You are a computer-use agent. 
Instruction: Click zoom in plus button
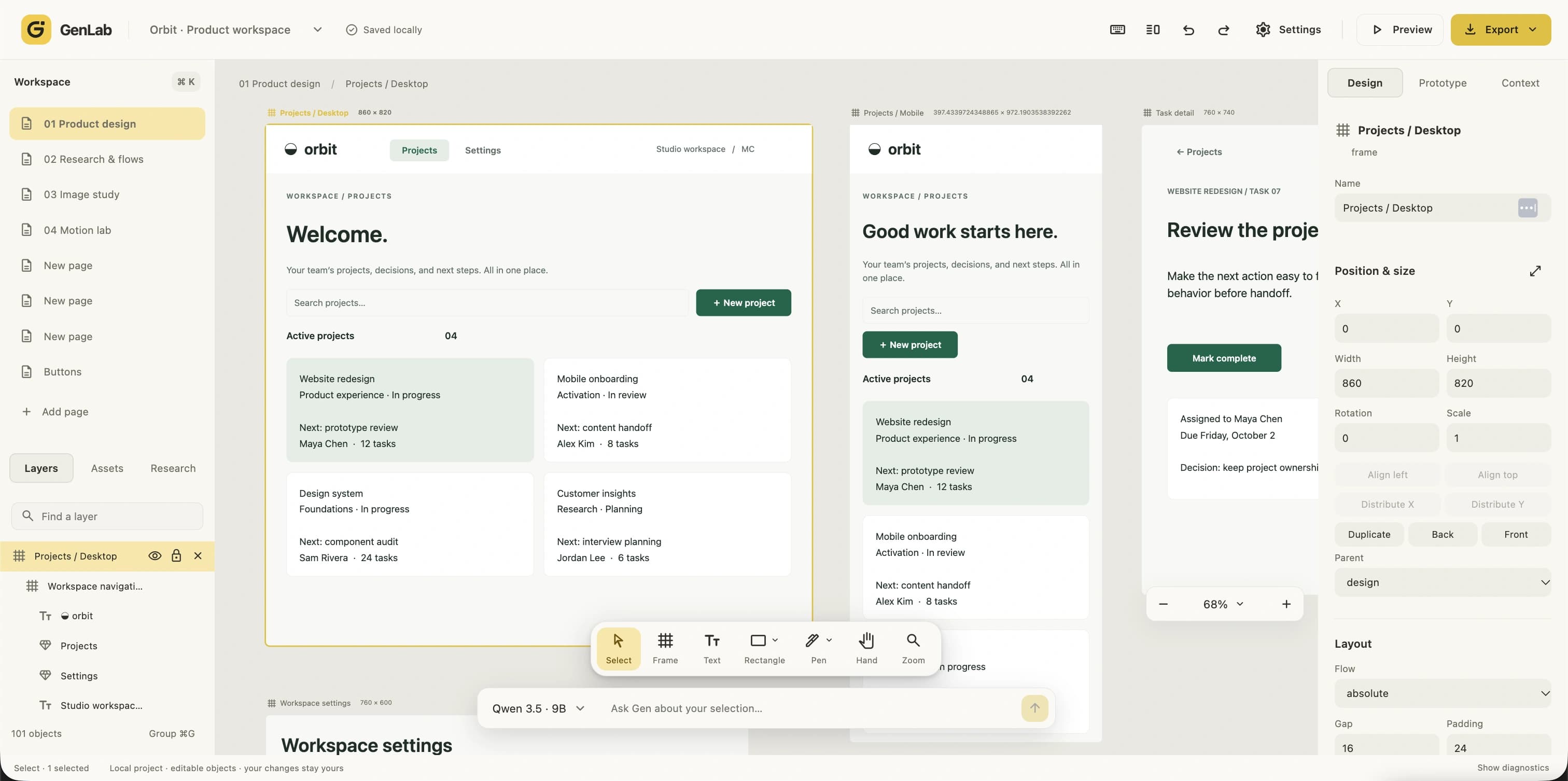(x=1286, y=605)
